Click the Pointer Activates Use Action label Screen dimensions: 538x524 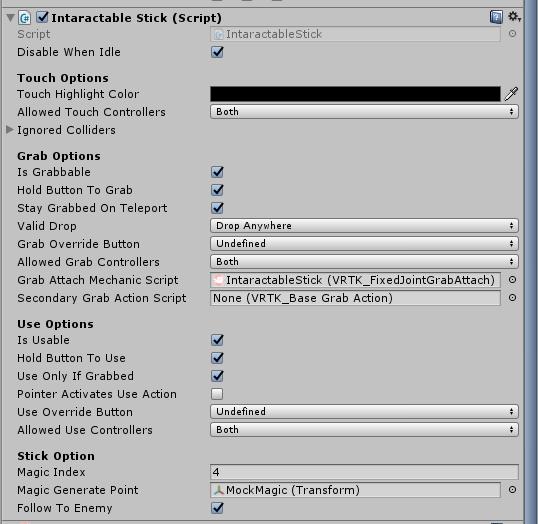coord(97,394)
